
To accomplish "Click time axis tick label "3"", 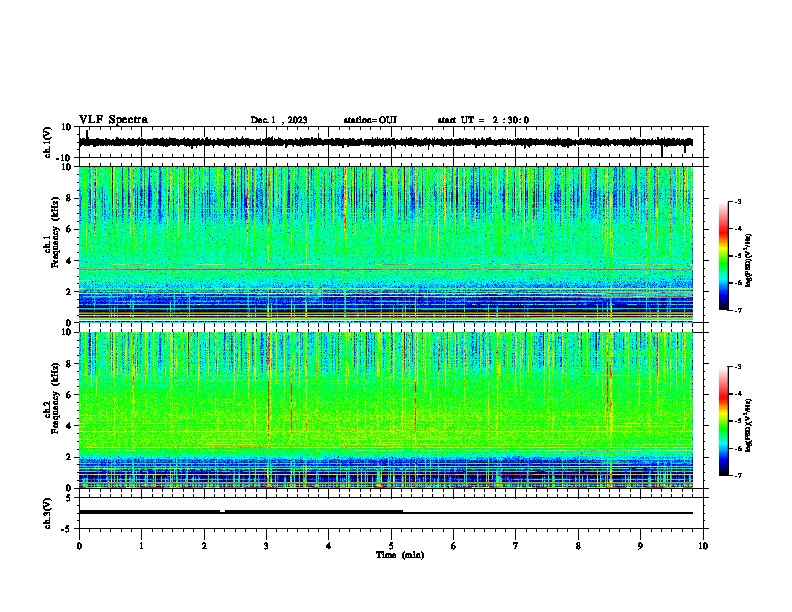I will pyautogui.click(x=266, y=546).
